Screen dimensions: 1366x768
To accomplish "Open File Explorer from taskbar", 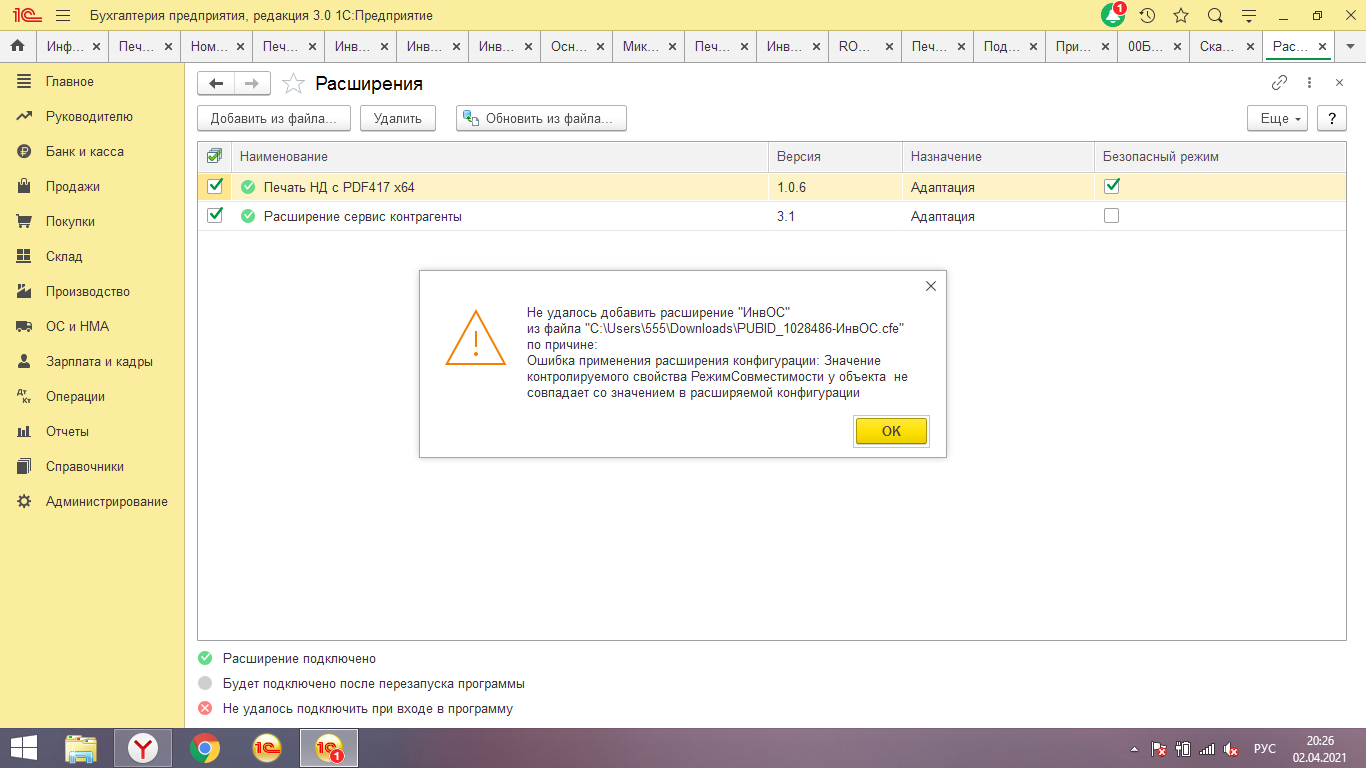I will (81, 748).
